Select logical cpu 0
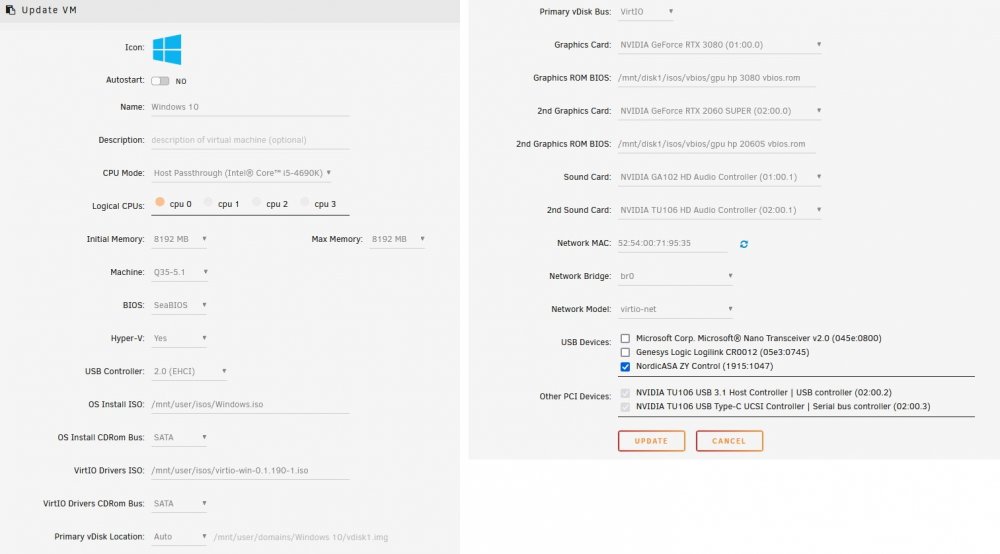This screenshot has height=554, width=1000. coord(160,202)
